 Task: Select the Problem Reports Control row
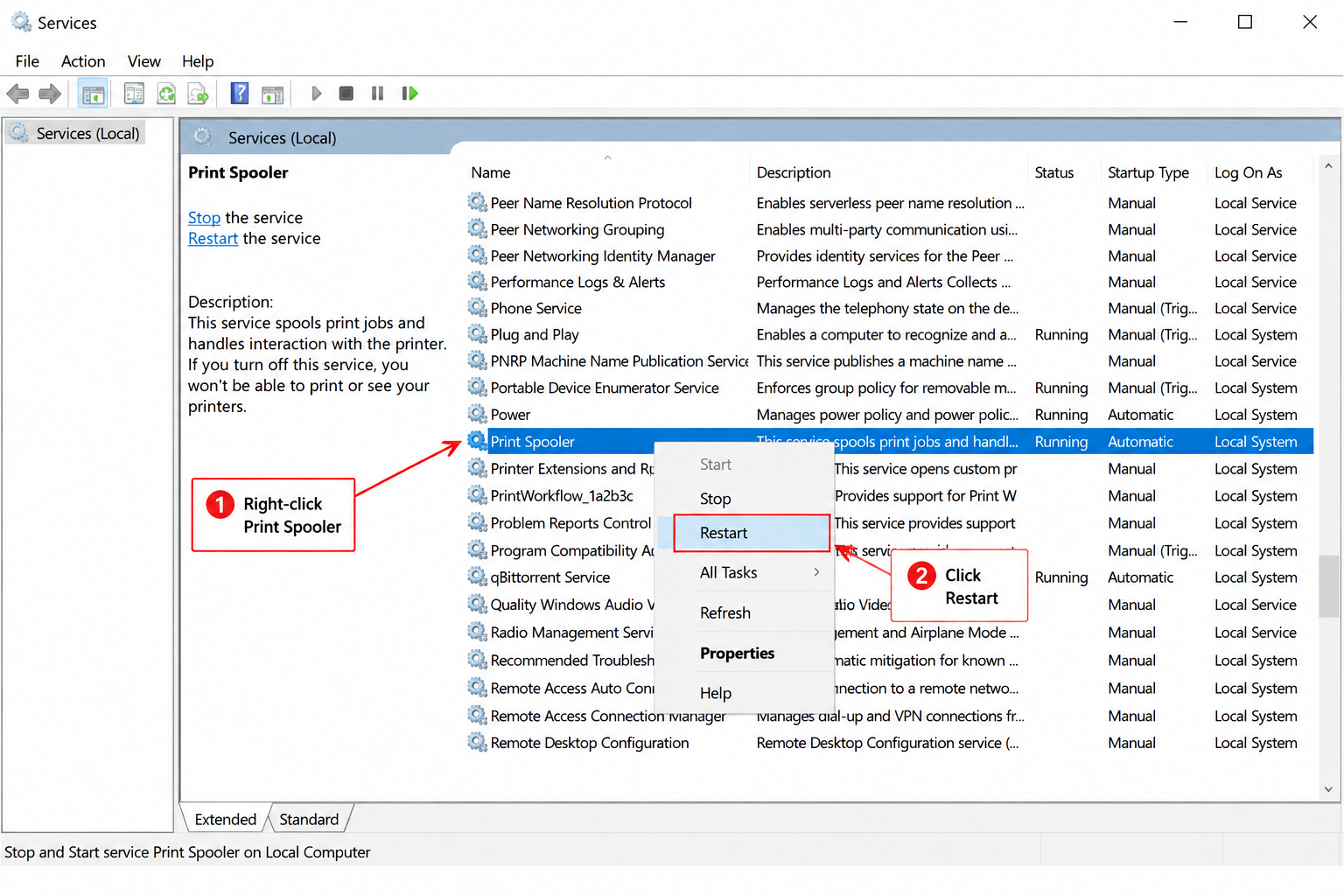[x=889, y=522]
